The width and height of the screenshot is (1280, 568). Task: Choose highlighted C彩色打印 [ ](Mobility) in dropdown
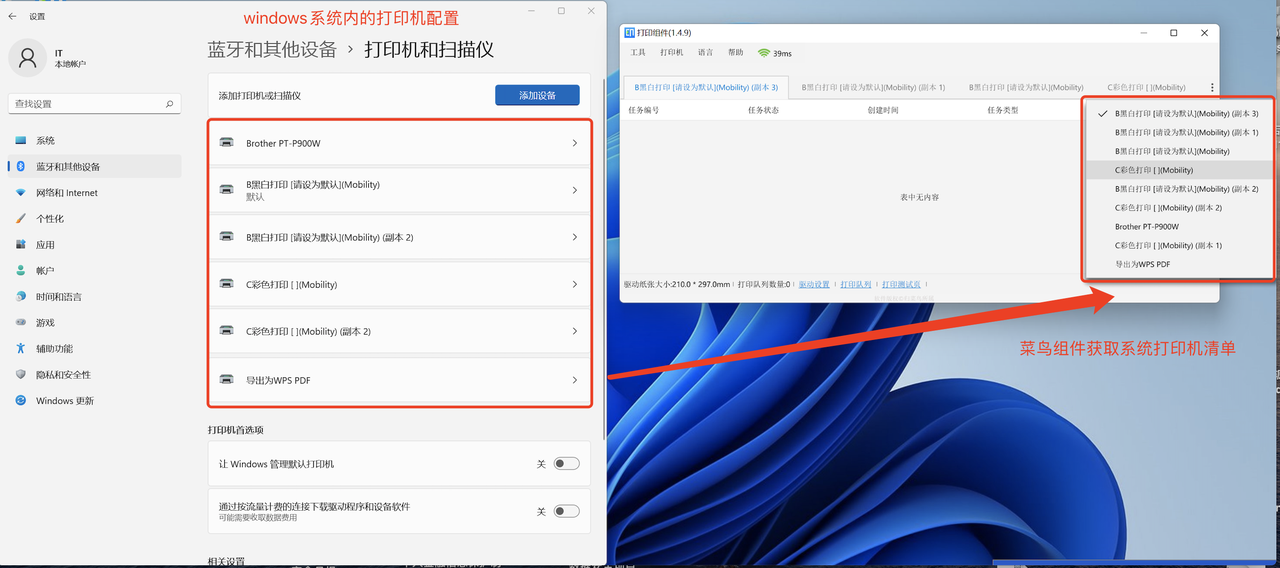click(x=1180, y=170)
